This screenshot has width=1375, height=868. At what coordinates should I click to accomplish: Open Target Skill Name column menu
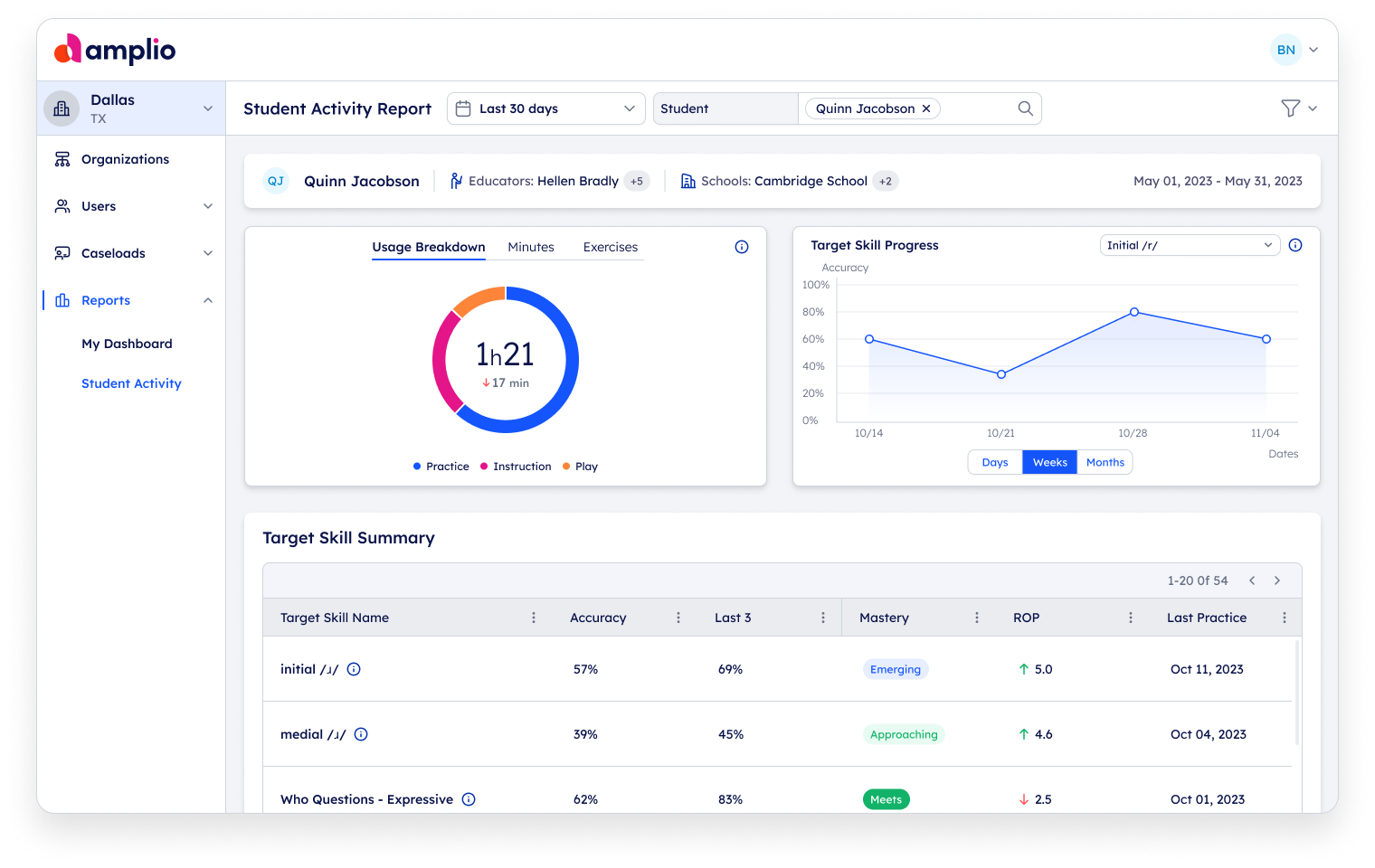[534, 618]
